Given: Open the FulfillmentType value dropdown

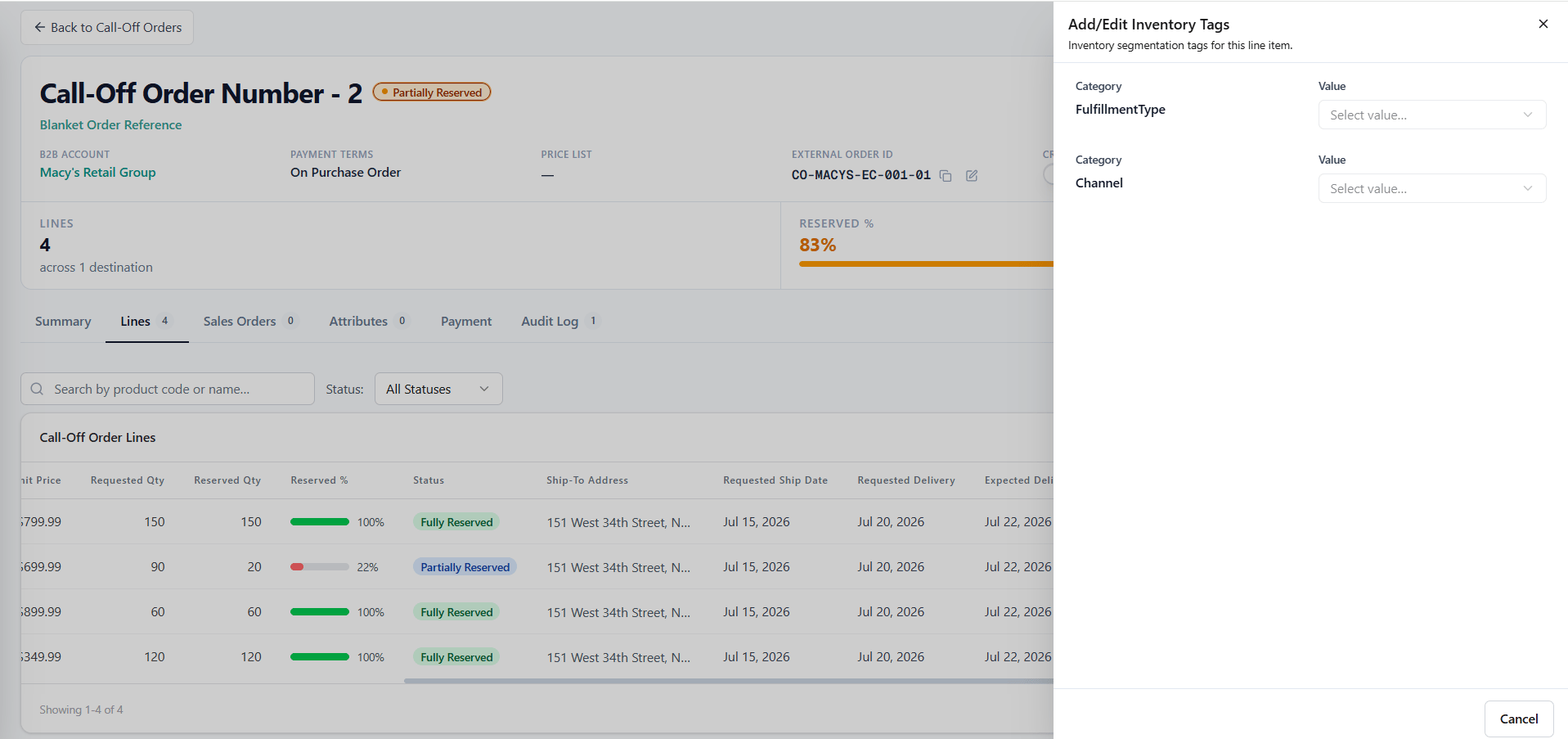Looking at the screenshot, I should pos(1431,115).
